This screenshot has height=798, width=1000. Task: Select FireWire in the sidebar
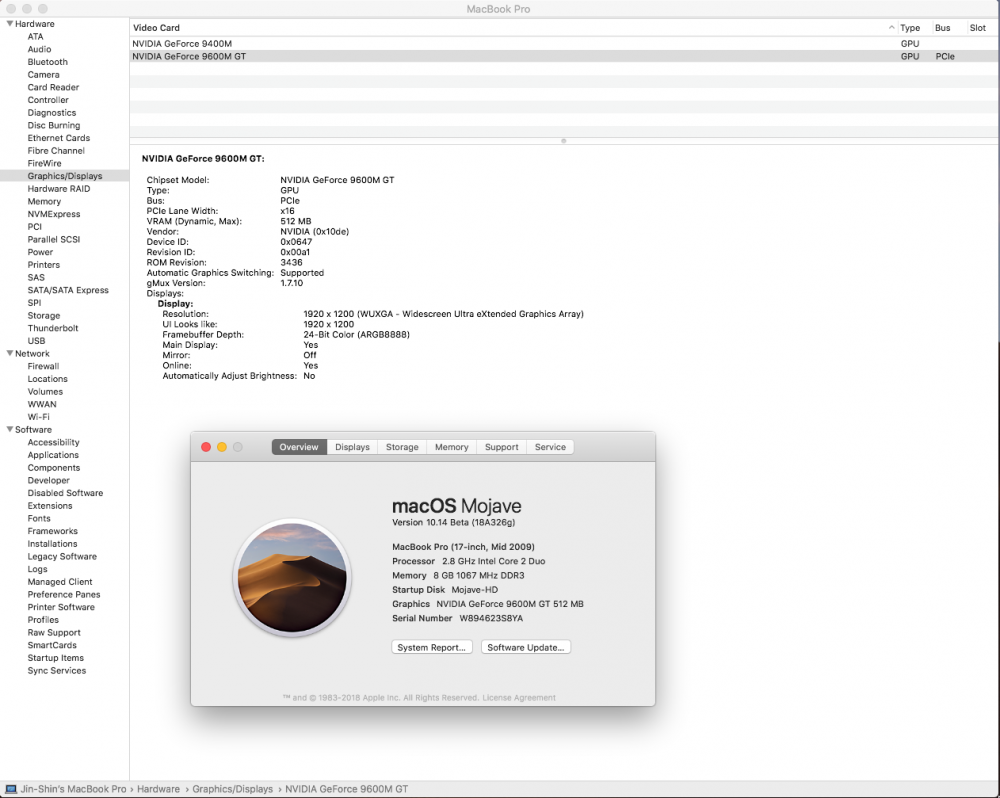(45, 163)
